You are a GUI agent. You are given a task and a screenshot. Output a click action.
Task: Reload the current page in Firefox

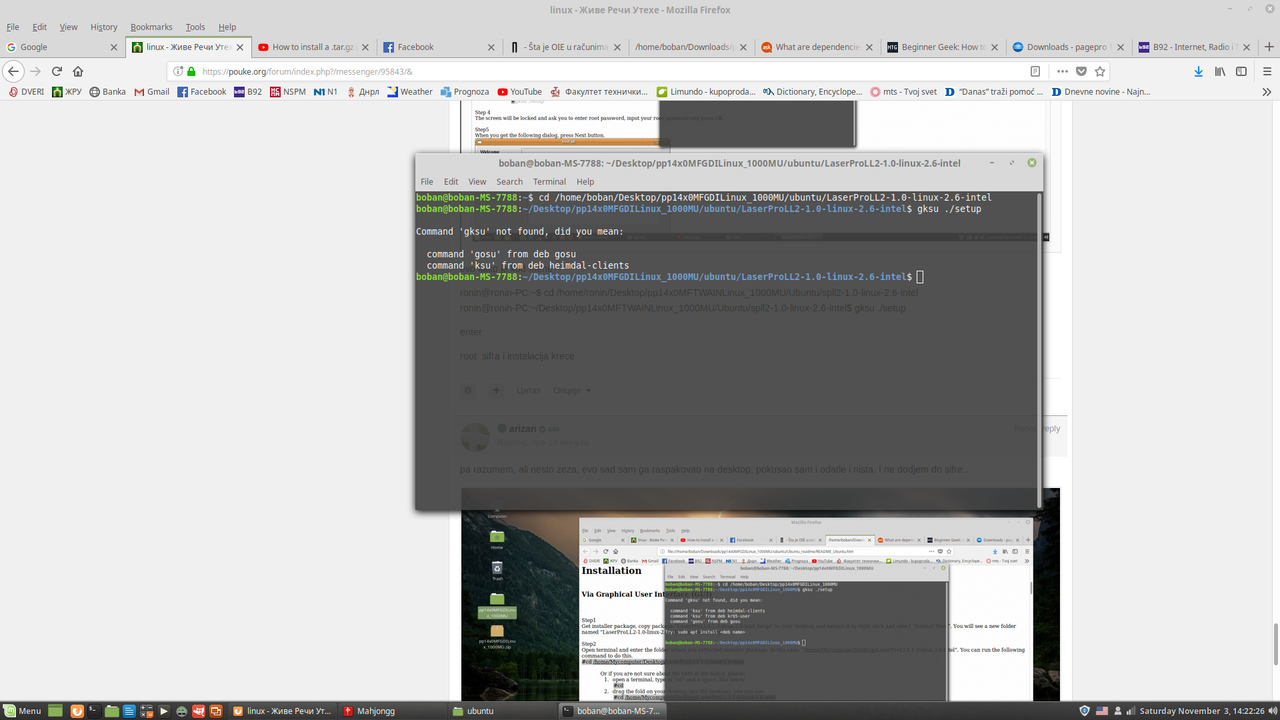(x=56, y=71)
